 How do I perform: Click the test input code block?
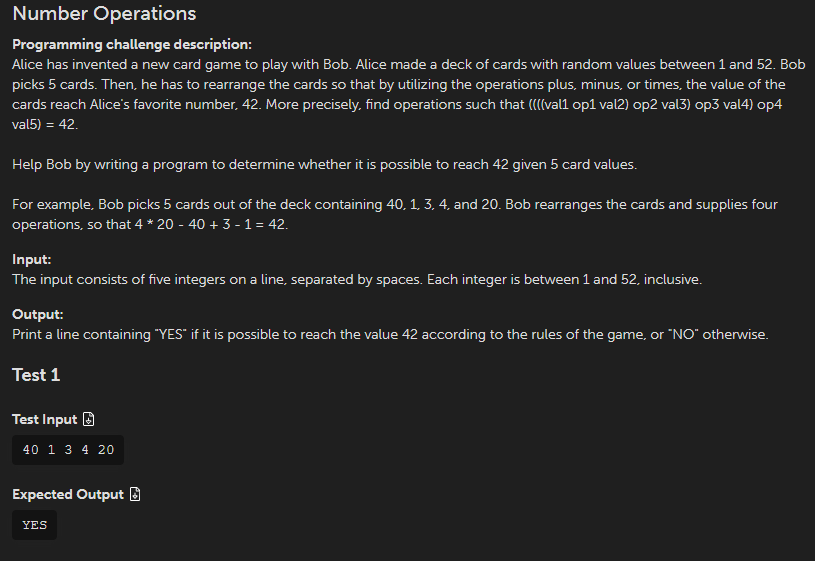point(68,450)
